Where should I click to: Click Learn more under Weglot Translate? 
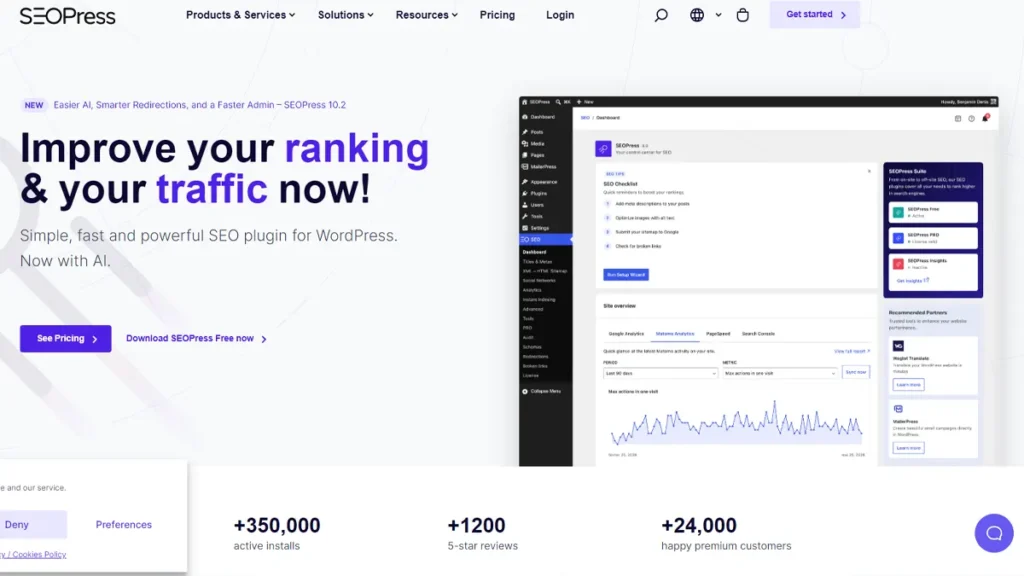coord(908,385)
